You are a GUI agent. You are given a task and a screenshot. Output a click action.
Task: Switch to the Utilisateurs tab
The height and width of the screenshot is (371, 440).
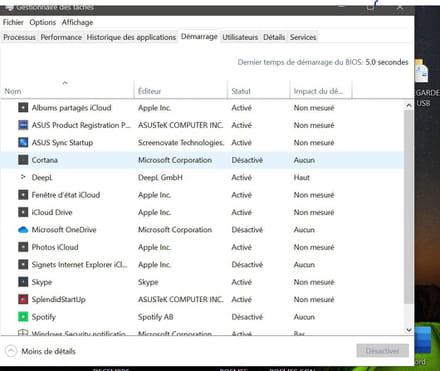click(x=240, y=37)
